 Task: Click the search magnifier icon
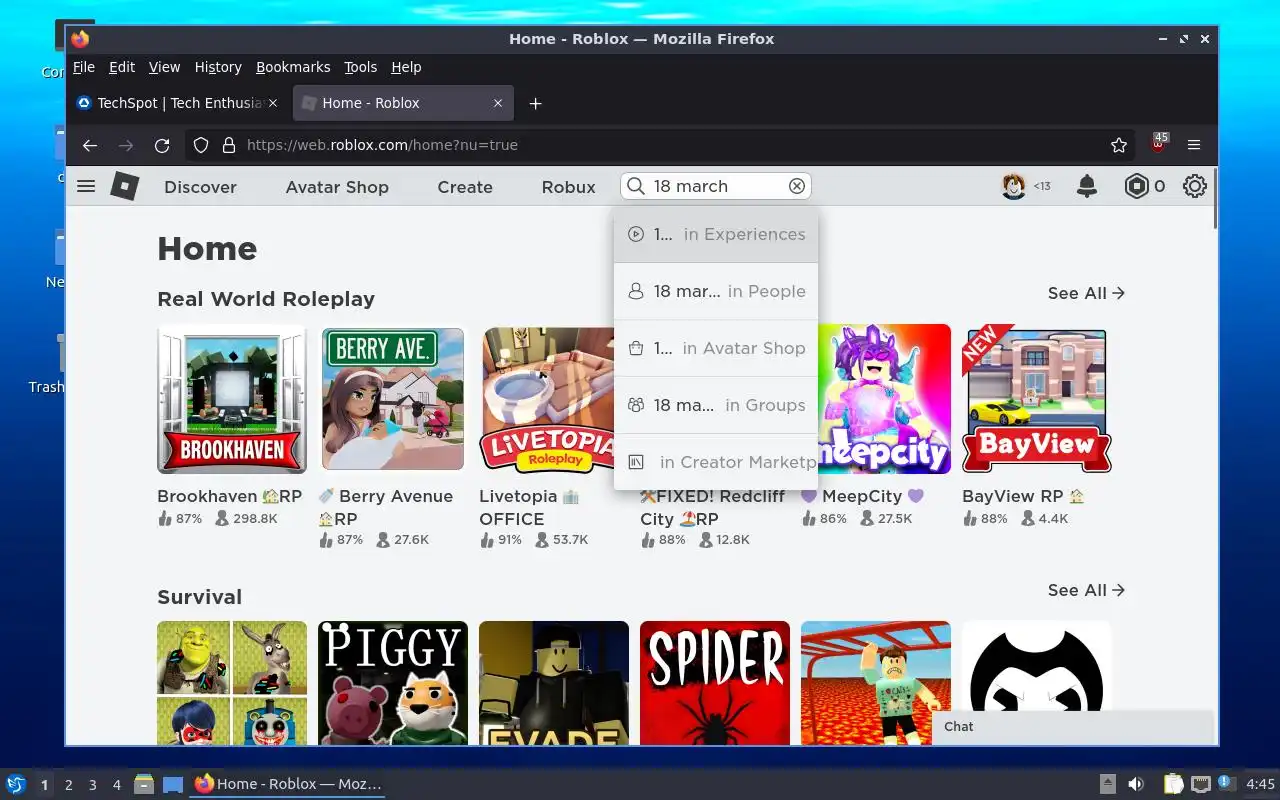(x=636, y=186)
